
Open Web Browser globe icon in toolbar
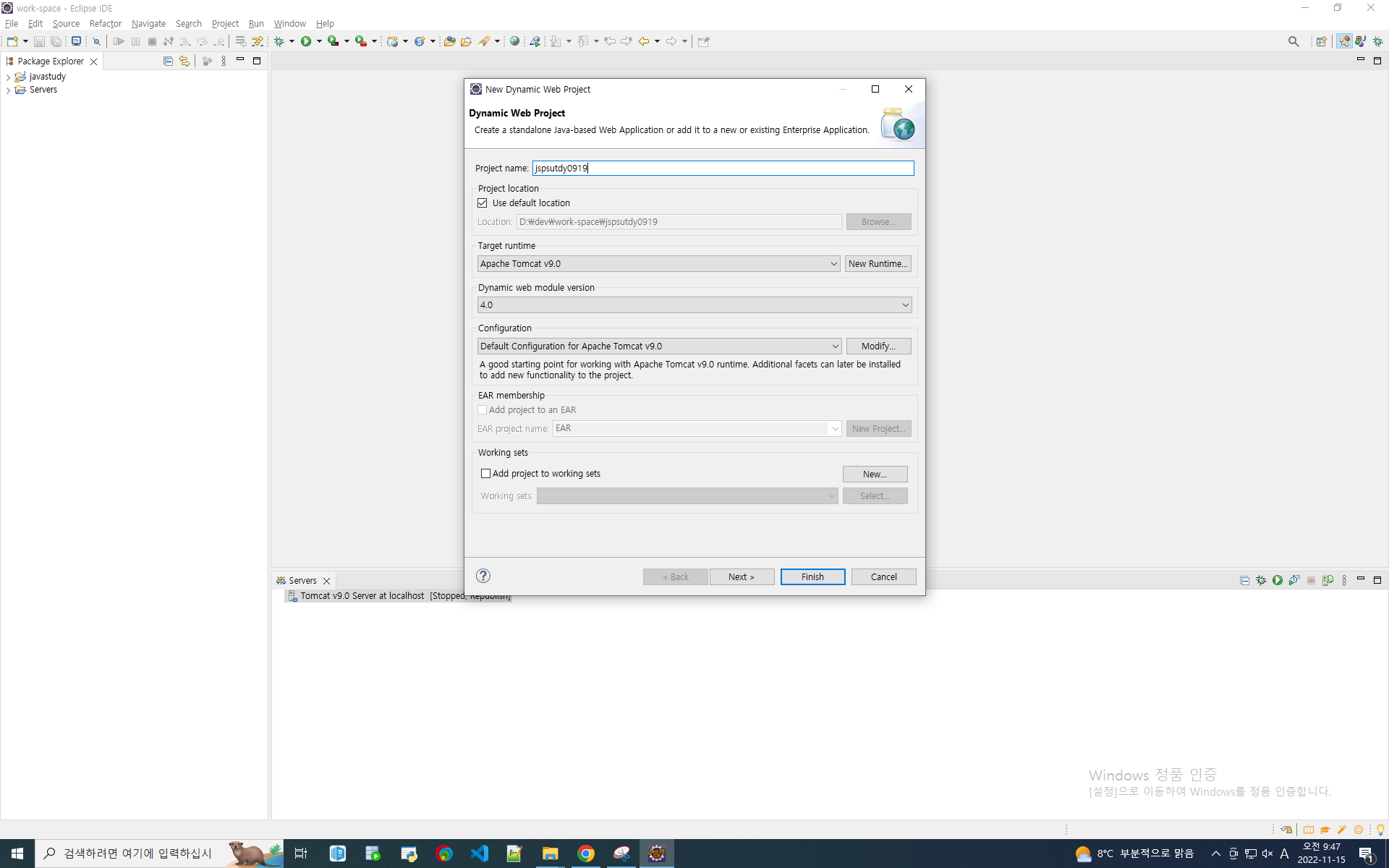[x=514, y=41]
